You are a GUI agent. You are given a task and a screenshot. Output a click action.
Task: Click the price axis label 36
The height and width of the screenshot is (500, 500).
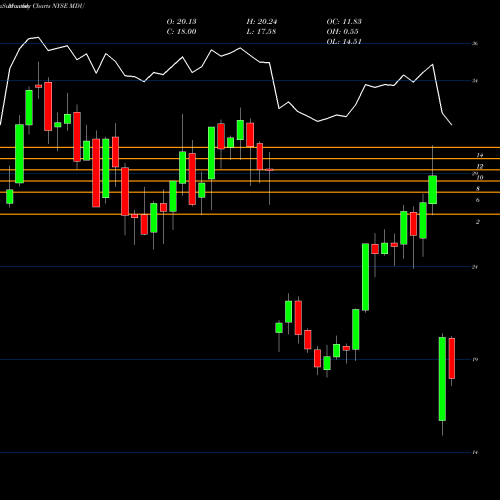[x=475, y=44]
